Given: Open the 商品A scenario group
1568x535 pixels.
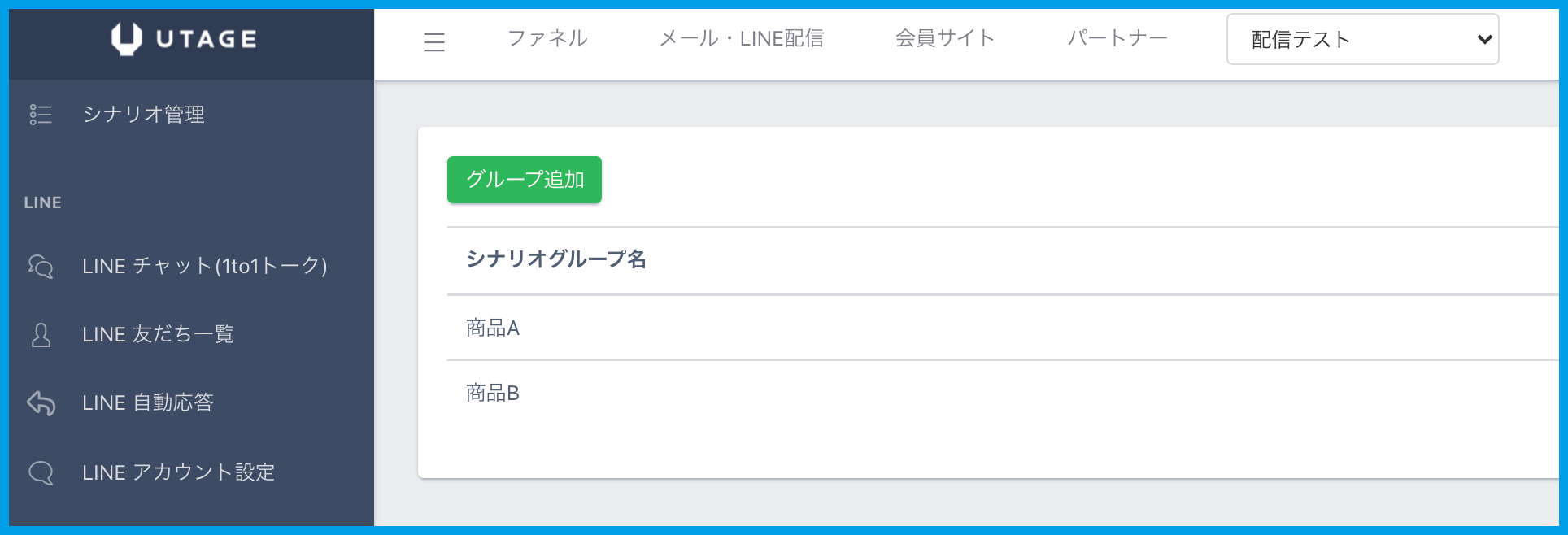Looking at the screenshot, I should click(493, 328).
